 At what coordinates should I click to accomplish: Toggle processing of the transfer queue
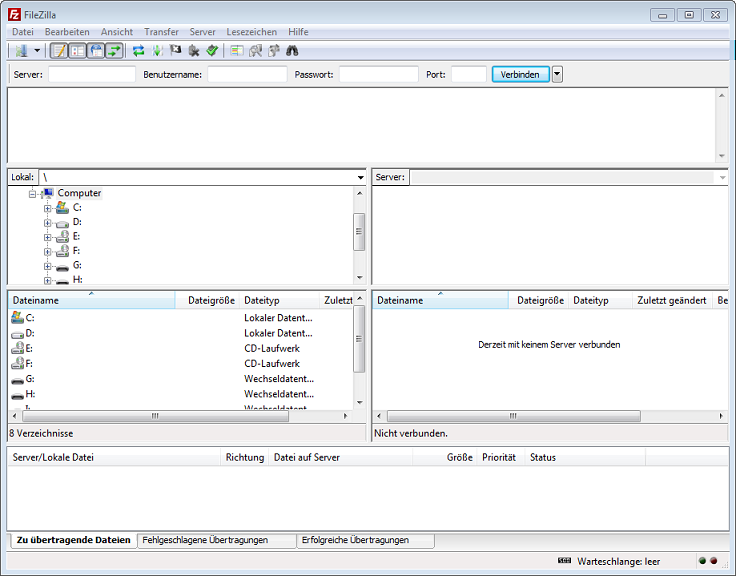pyautogui.click(x=157, y=51)
